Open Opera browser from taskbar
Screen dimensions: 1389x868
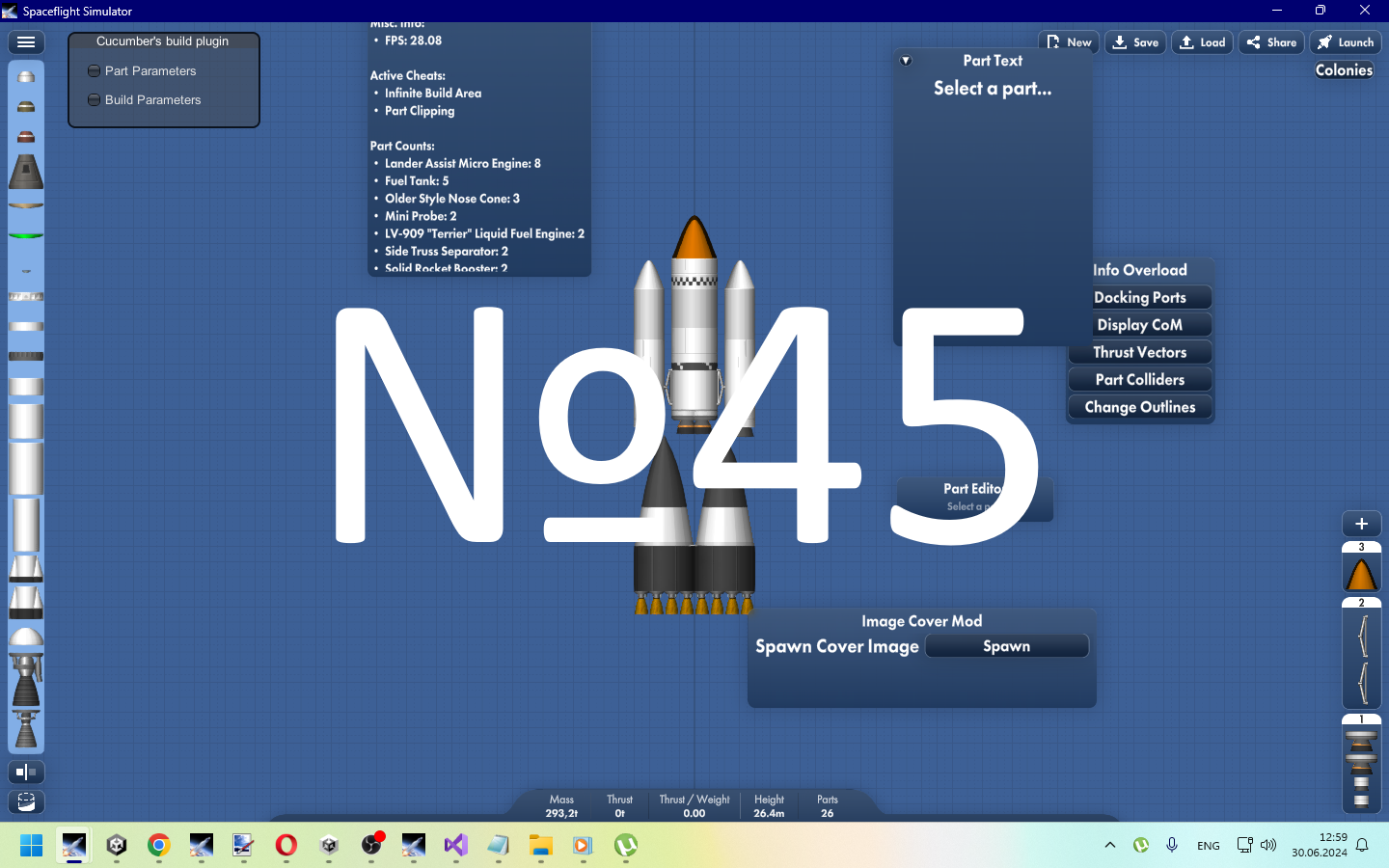point(286,846)
